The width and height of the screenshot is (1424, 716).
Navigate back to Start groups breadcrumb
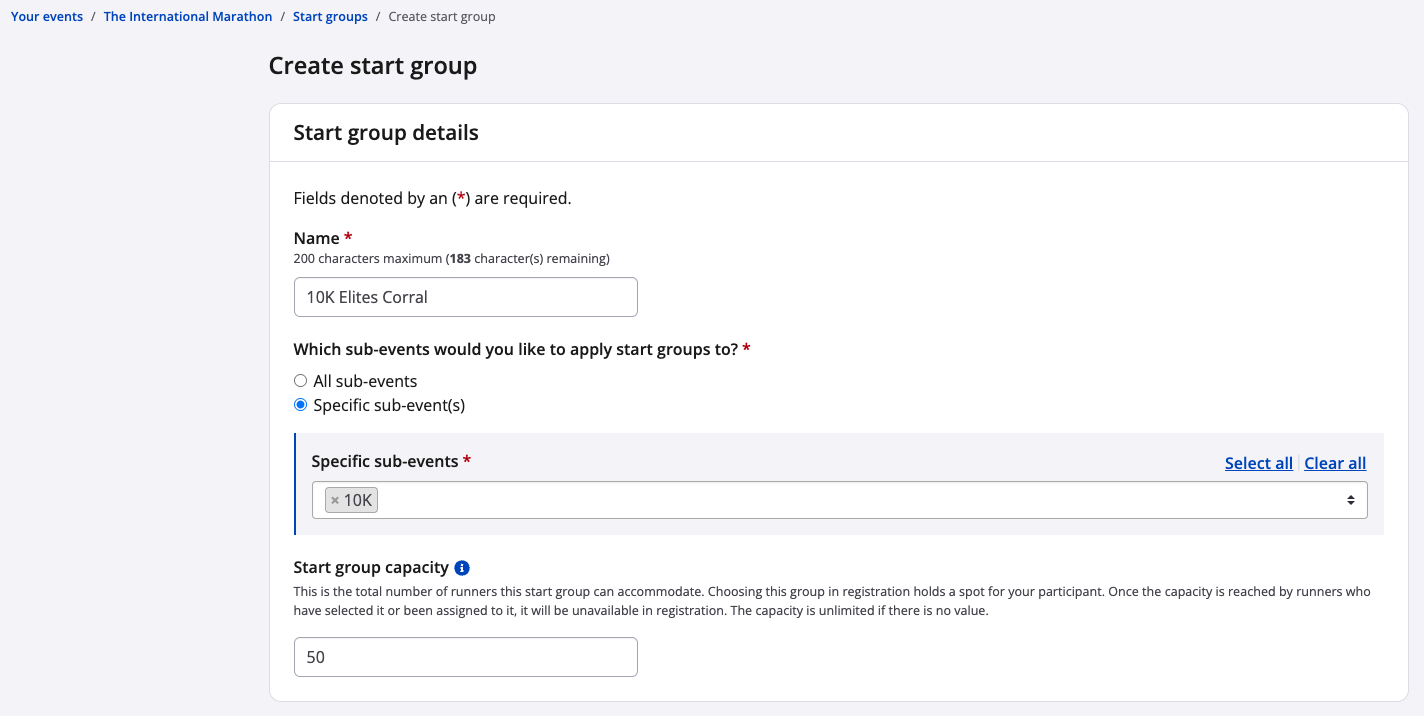coord(330,17)
